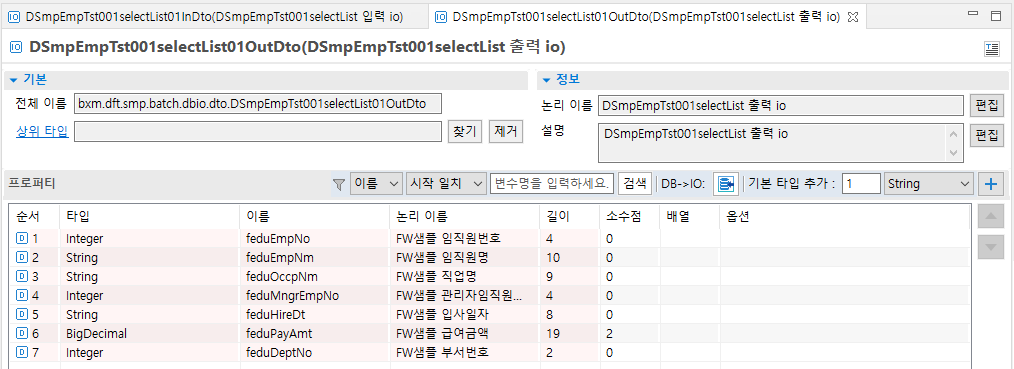Image resolution: width=1014 pixels, height=369 pixels.
Task: Click FW샘플 부서번호 logical name cell
Action: click(465, 353)
